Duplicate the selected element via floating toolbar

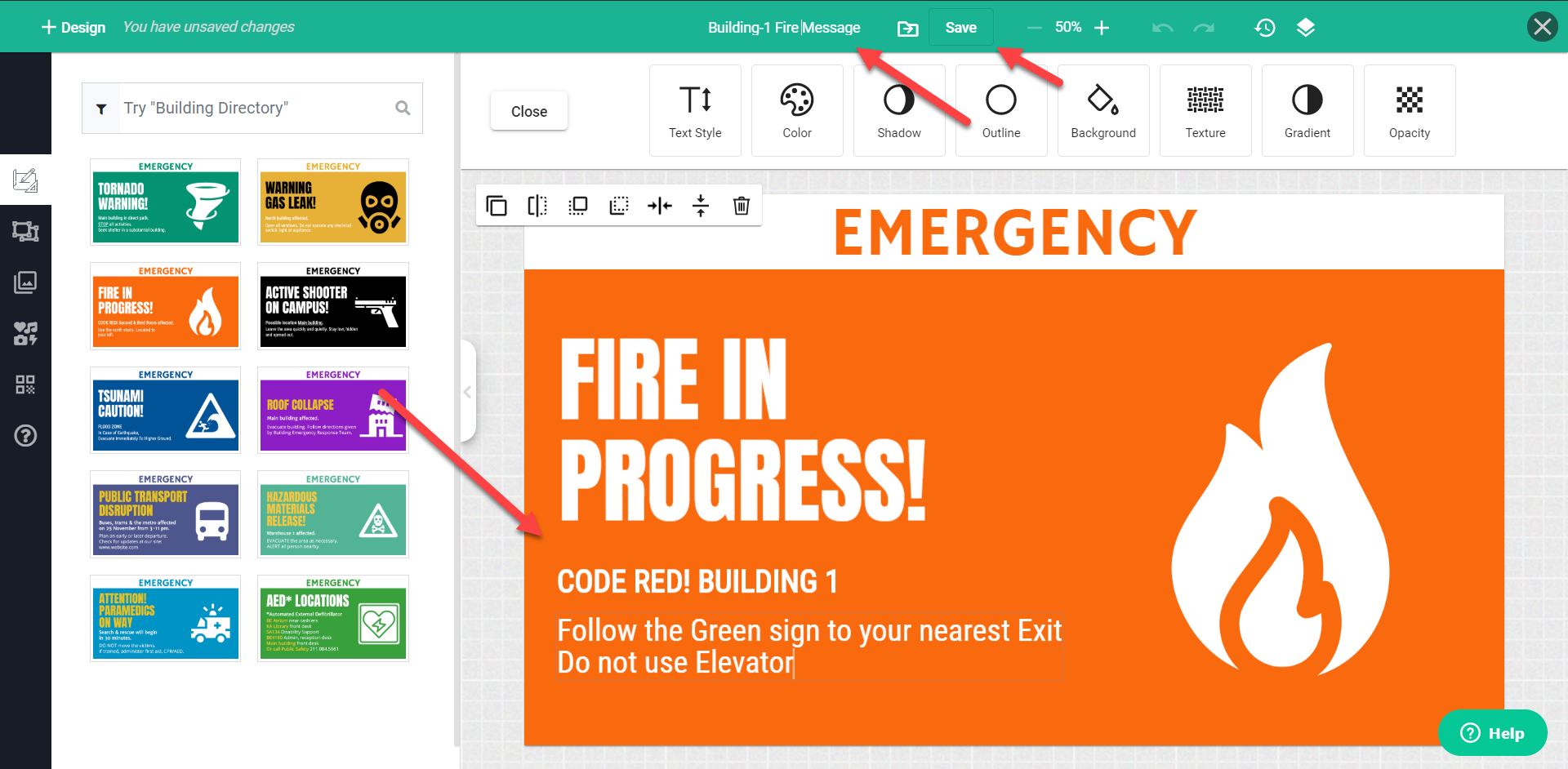click(x=497, y=206)
